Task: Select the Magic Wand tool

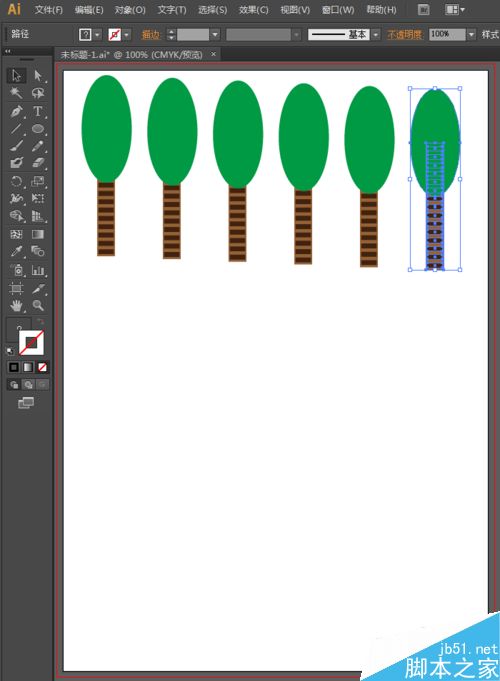Action: tap(17, 93)
